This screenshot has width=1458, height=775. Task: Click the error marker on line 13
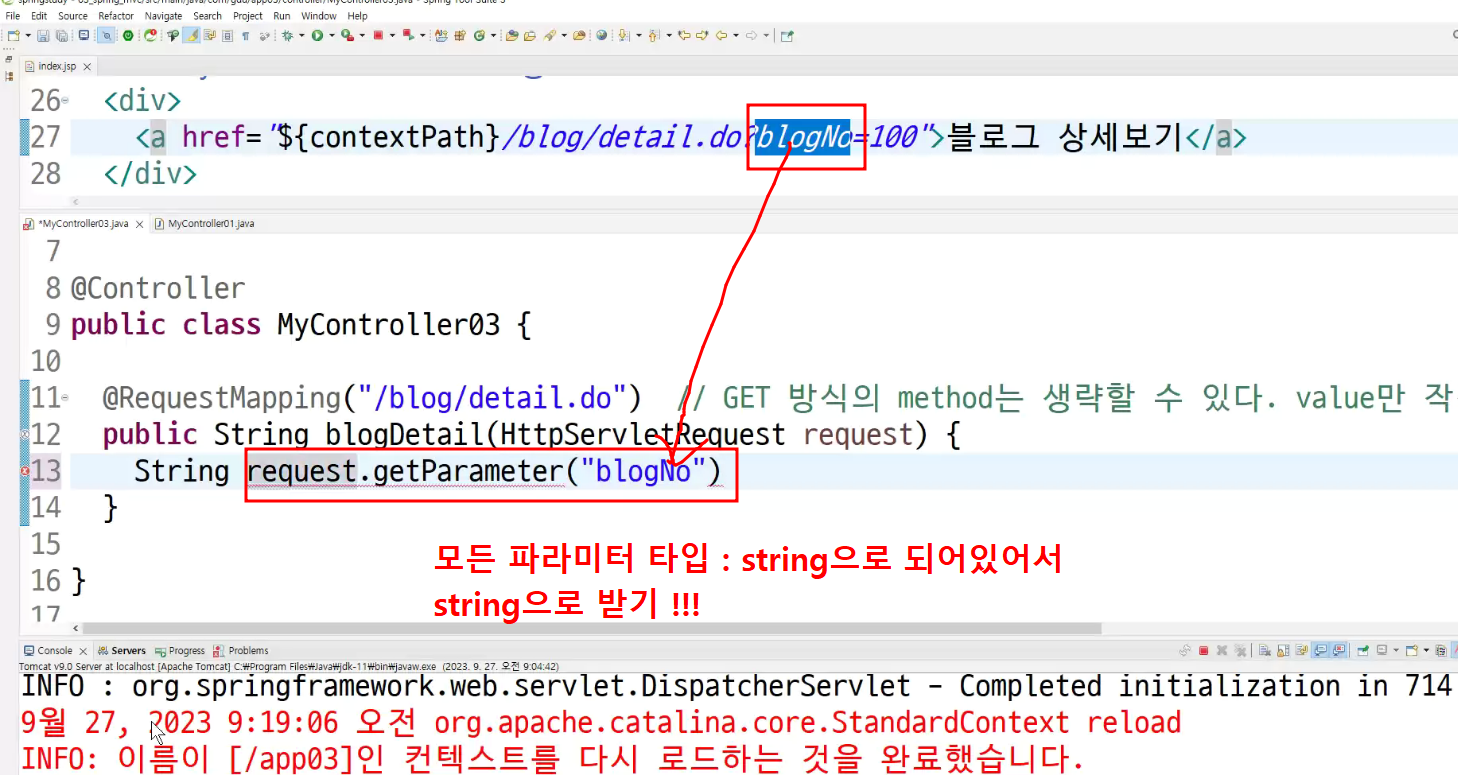pos(26,471)
